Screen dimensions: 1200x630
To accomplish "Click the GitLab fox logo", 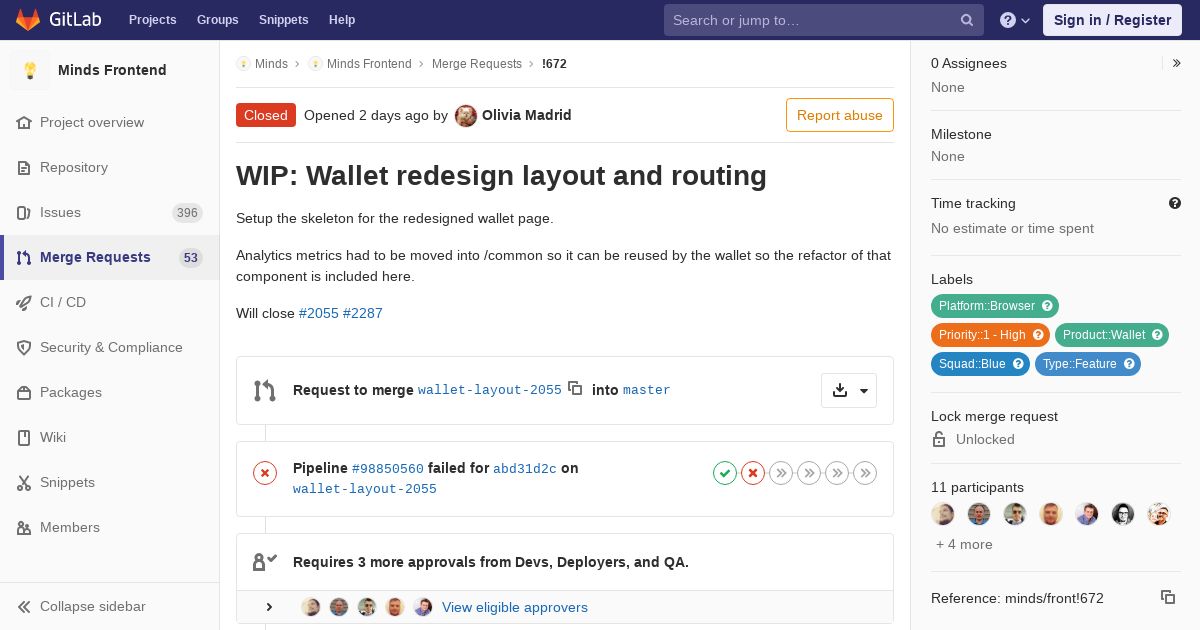I will [x=28, y=19].
